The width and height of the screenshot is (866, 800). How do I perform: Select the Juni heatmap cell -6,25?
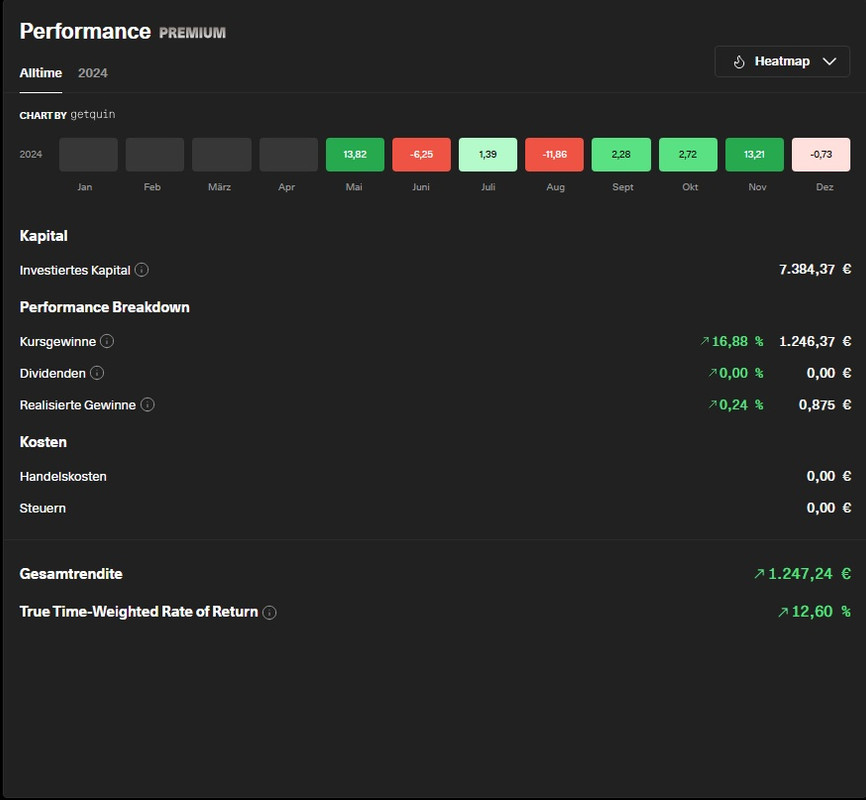(421, 154)
